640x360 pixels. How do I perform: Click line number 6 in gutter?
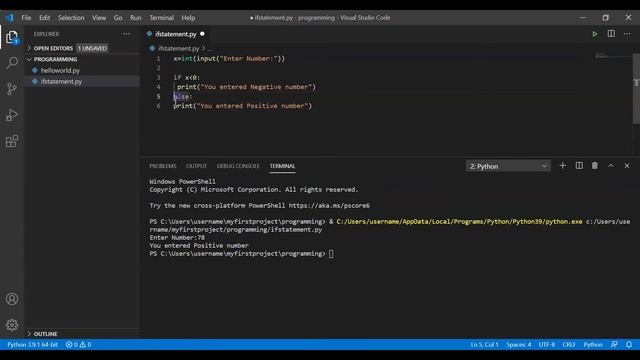click(158, 106)
